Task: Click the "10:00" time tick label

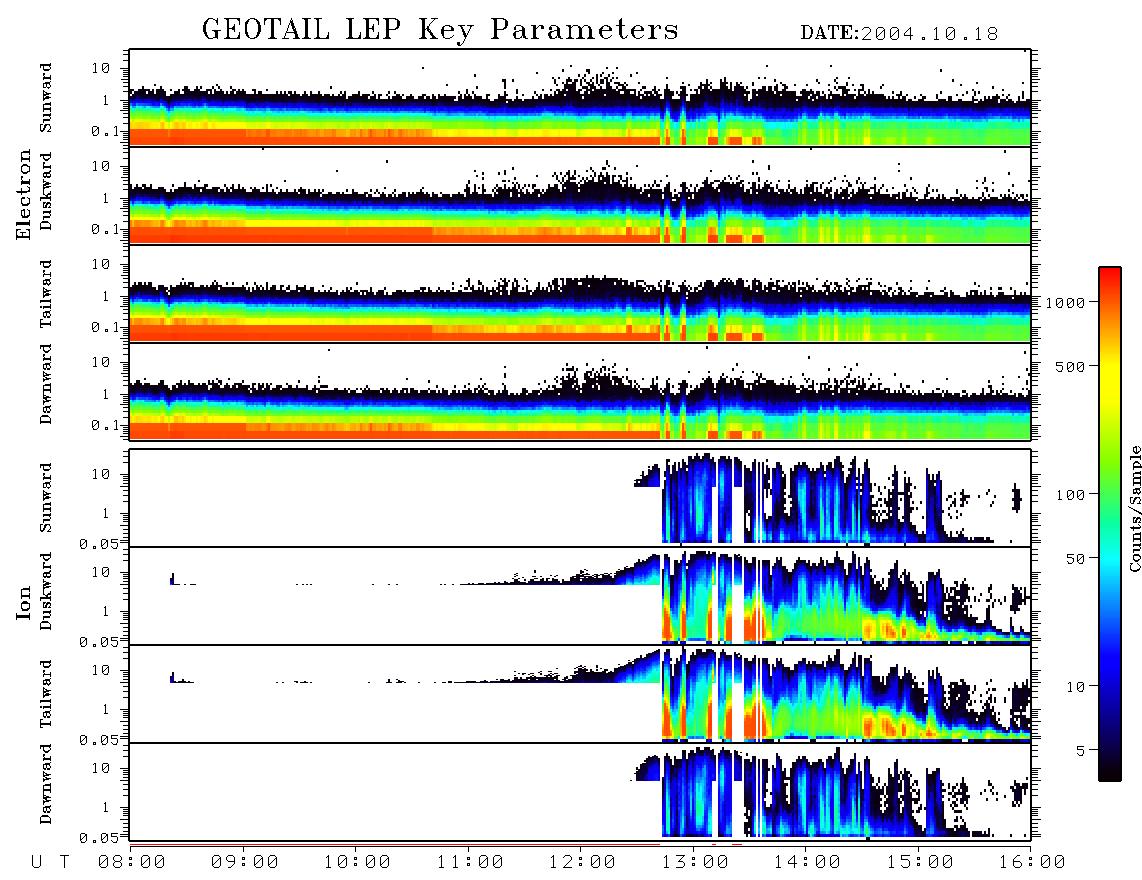Action: pyautogui.click(x=357, y=863)
